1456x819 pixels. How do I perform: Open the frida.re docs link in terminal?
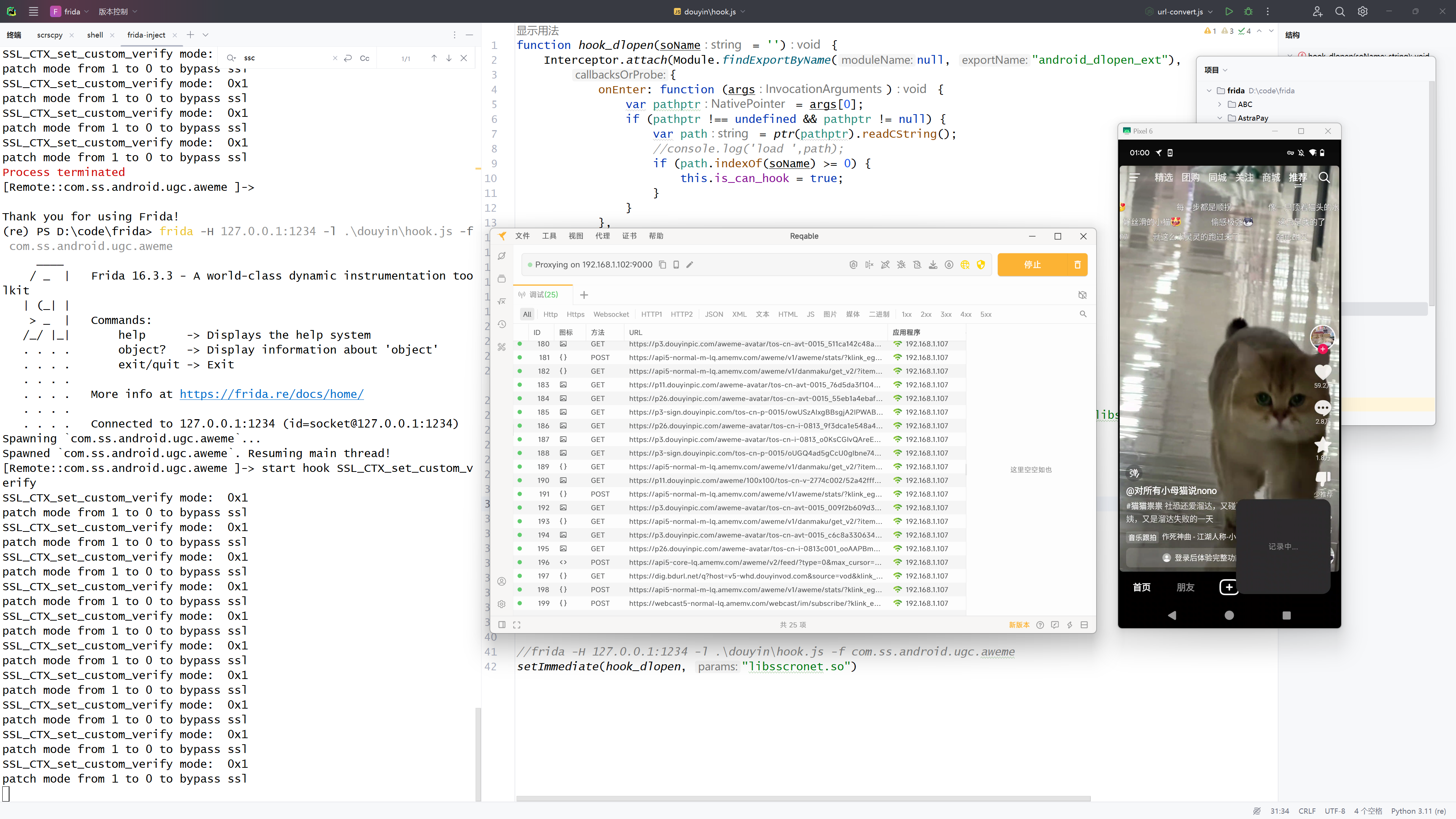[271, 394]
